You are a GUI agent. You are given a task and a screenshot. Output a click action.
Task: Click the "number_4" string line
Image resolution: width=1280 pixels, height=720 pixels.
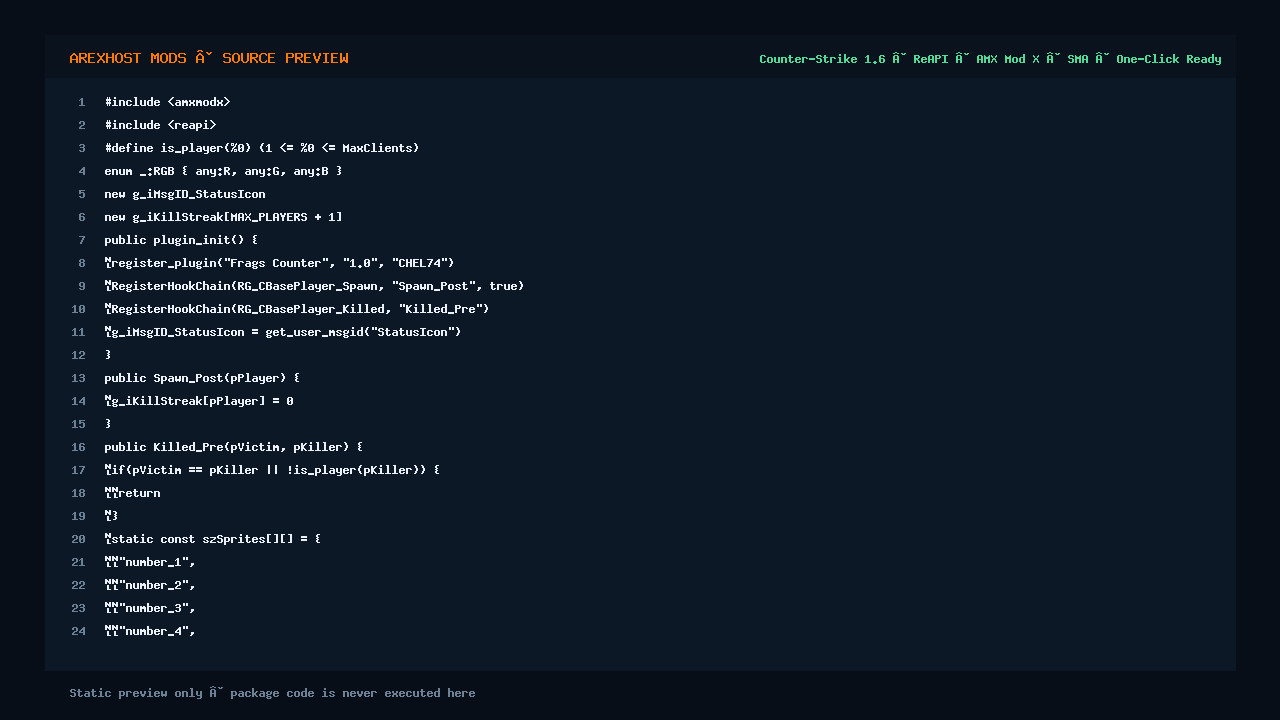pyautogui.click(x=150, y=631)
